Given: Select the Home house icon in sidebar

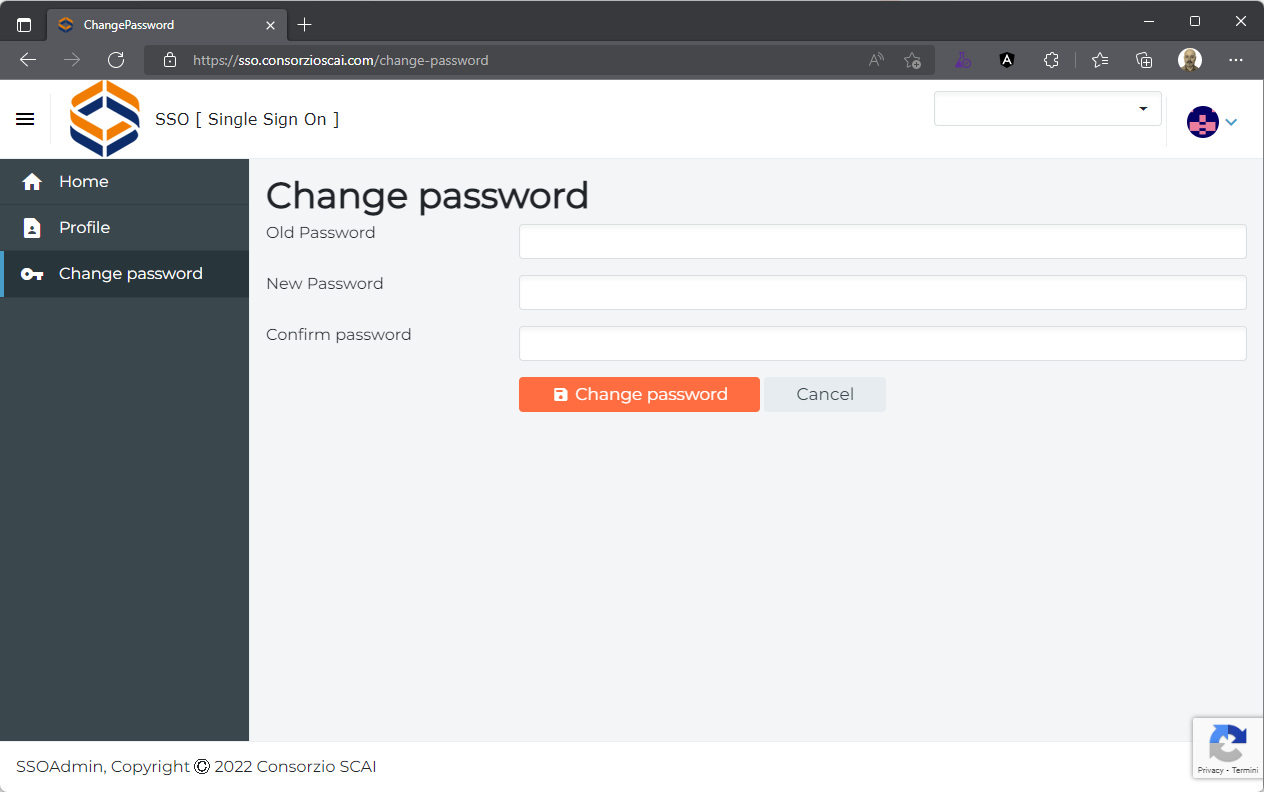Looking at the screenshot, I should tap(32, 181).
